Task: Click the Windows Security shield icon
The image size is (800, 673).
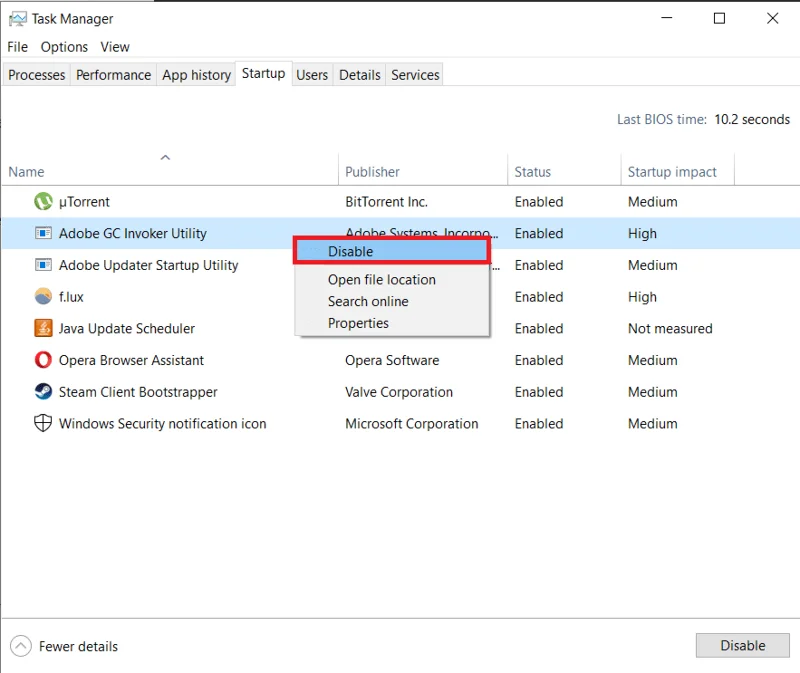Action: coord(43,423)
